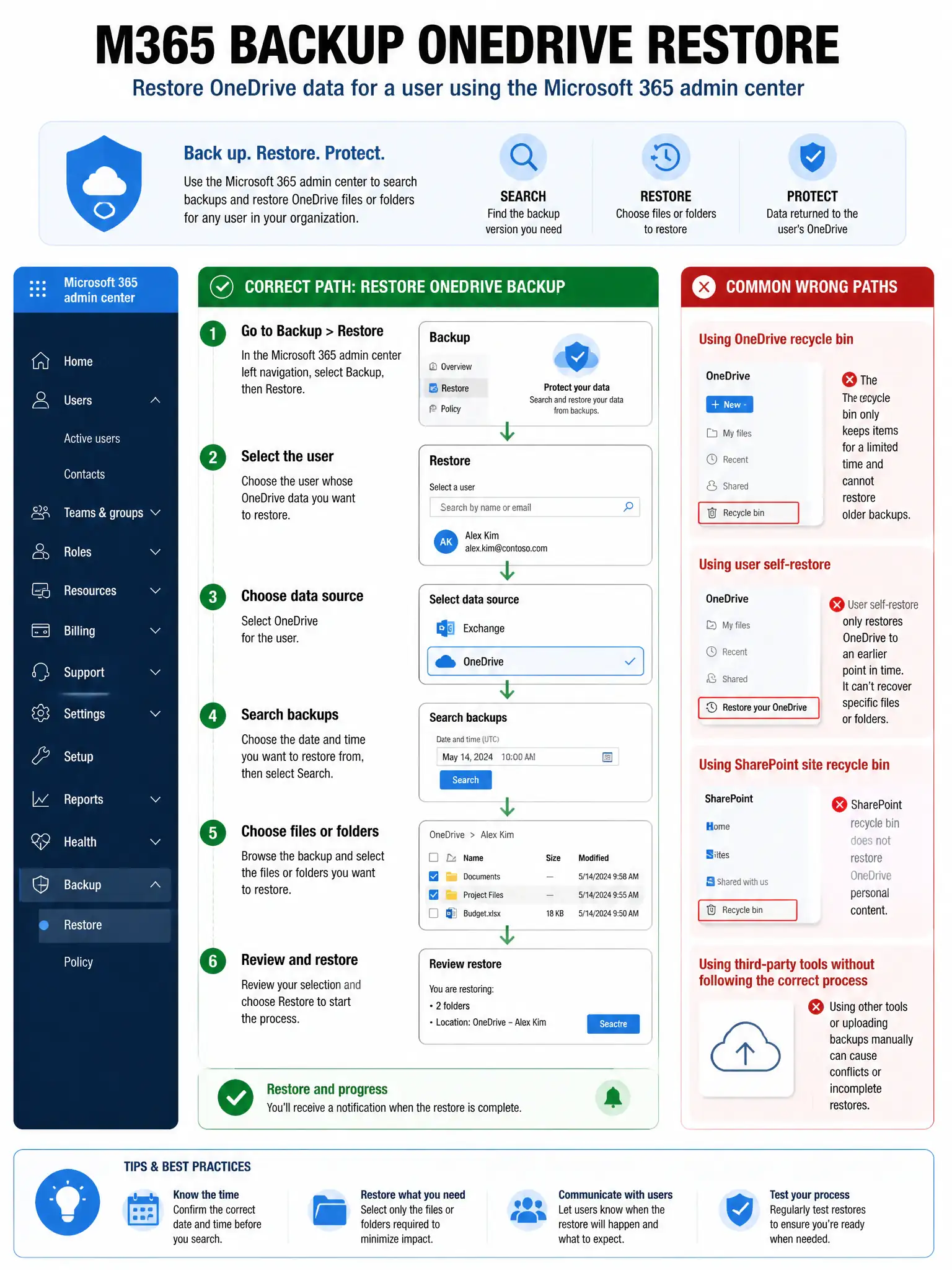Open Contacts under Users in sidebar
Viewport: 952px width, 1270px height.
coord(84,474)
